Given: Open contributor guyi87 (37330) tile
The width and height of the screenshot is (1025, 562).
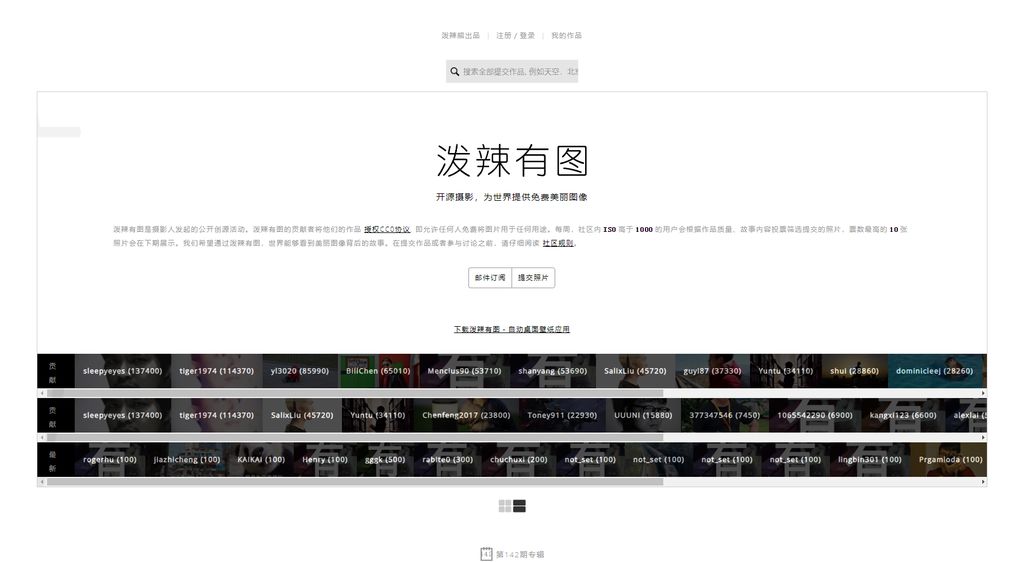Looking at the screenshot, I should 713,371.
